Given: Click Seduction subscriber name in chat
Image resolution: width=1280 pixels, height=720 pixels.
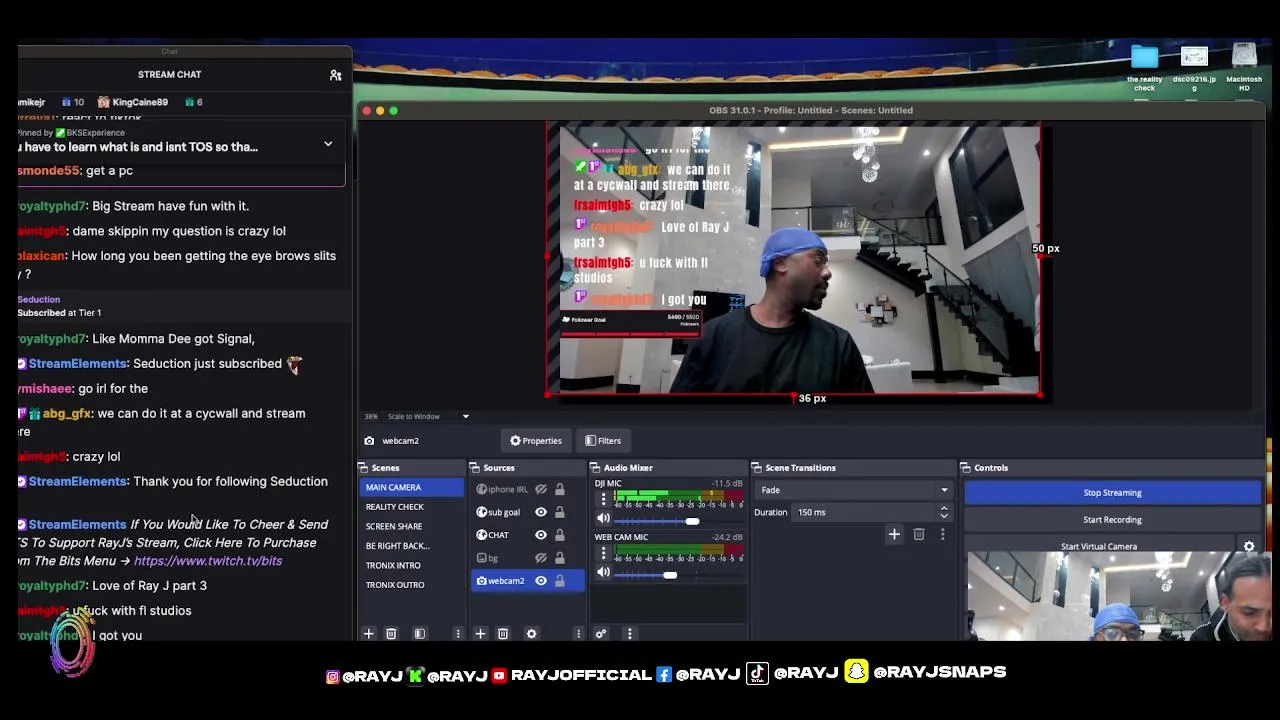Looking at the screenshot, I should 39,300.
